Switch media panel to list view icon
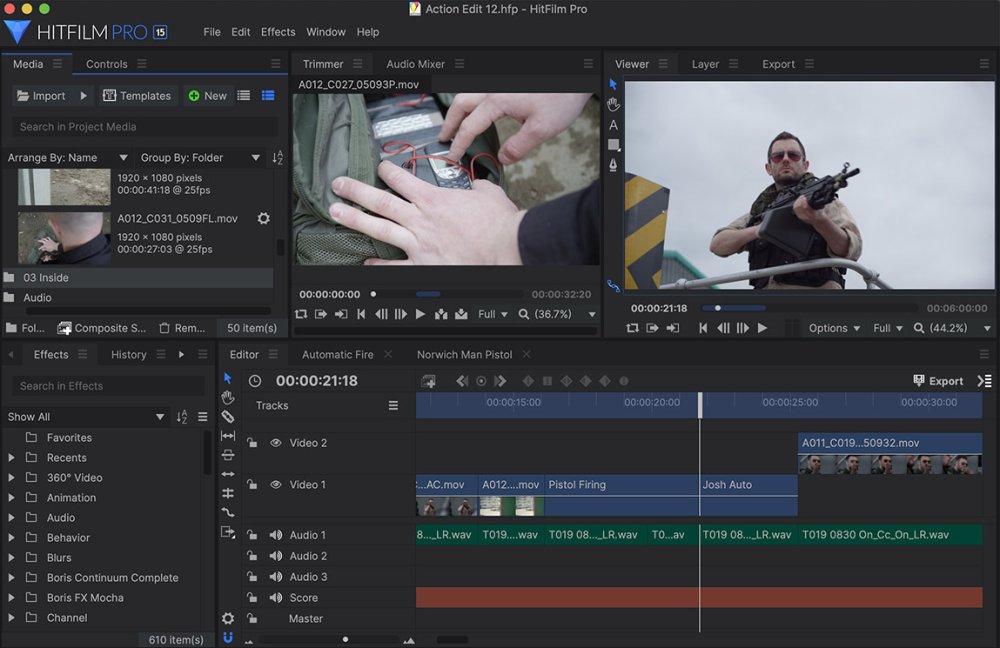Screen dimensions: 1000x648 [244, 96]
